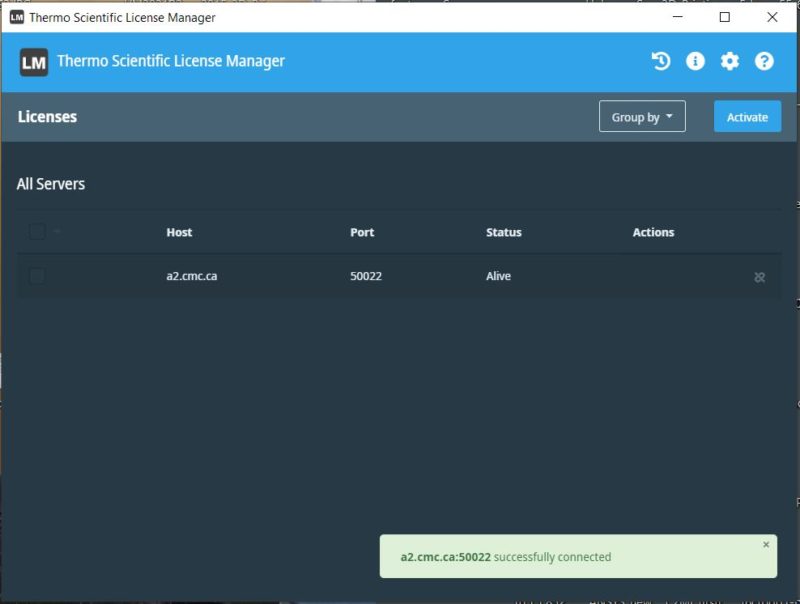800x604 pixels.
Task: Click the Licenses section title
Action: pyautogui.click(x=47, y=116)
